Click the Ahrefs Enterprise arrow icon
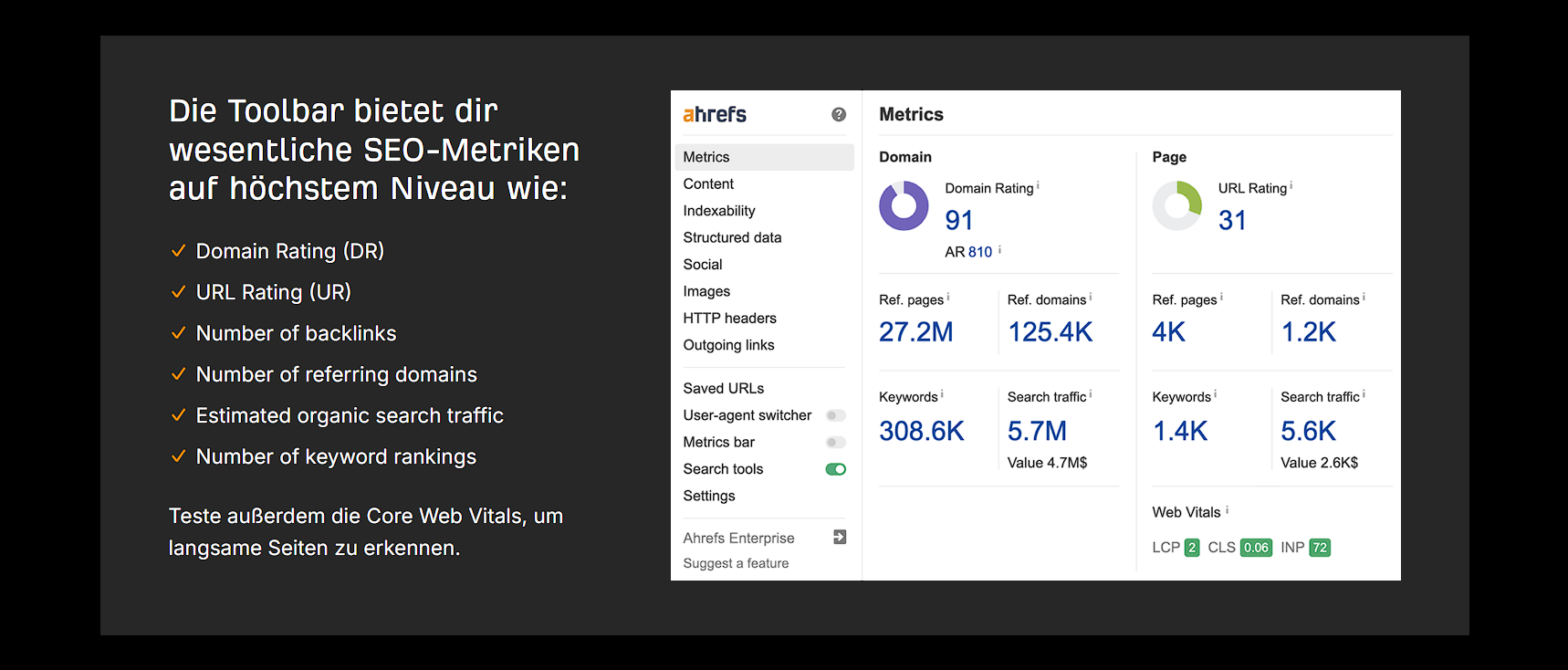This screenshot has width=1568, height=670. (840, 538)
